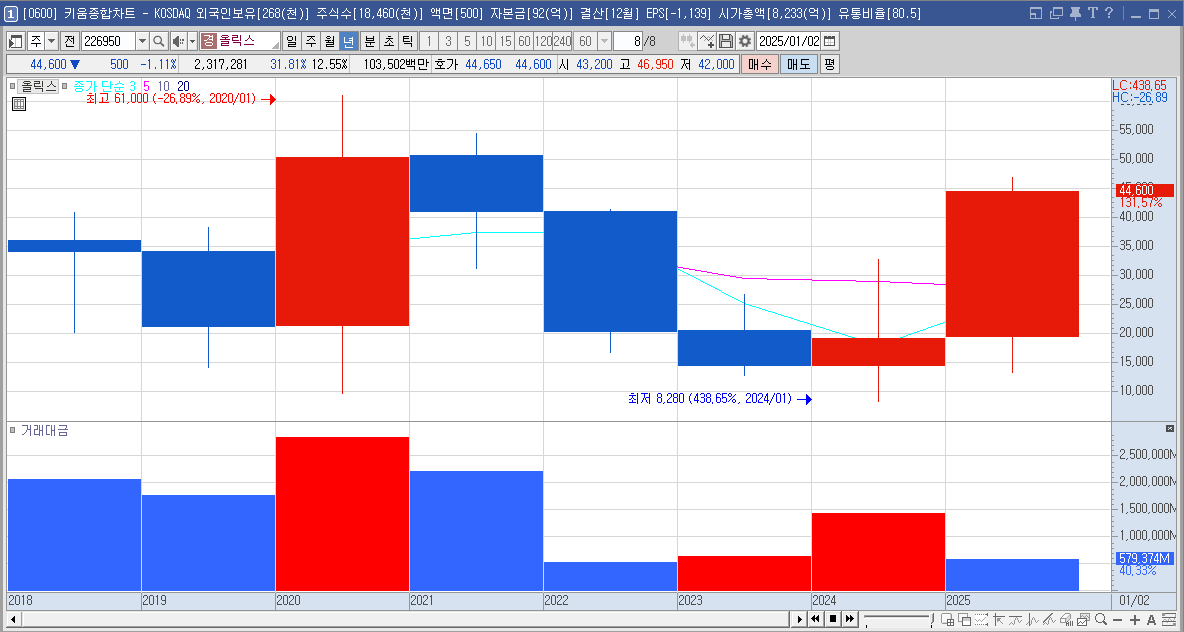Select the 240 interval button

tap(562, 41)
